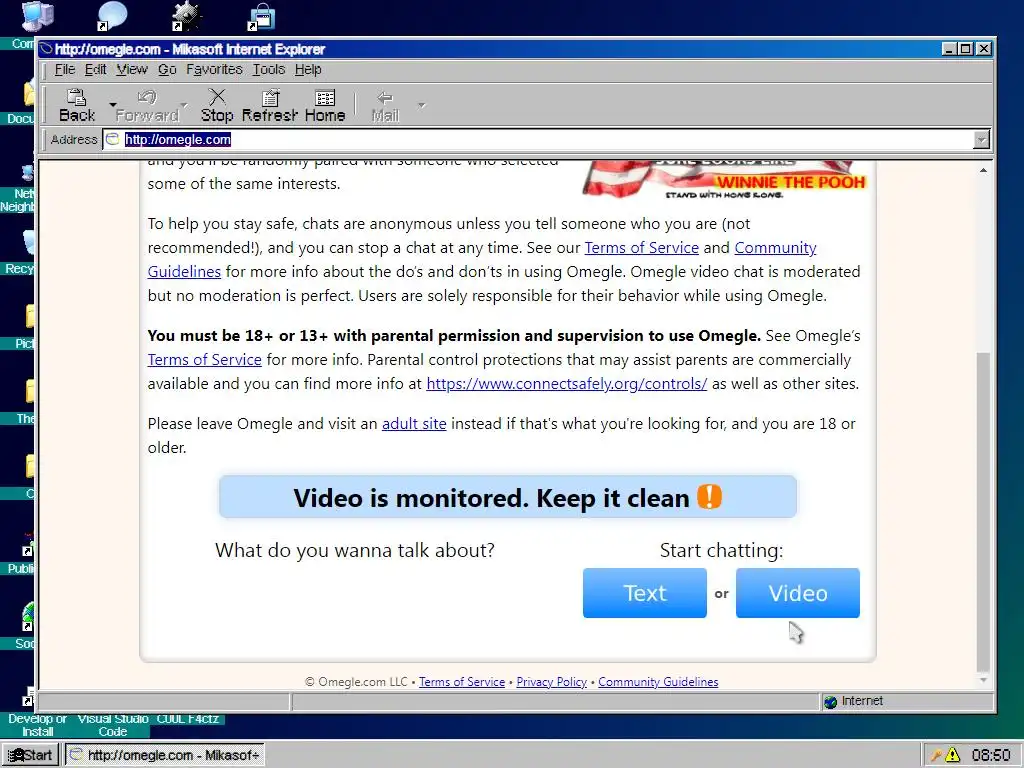1024x768 pixels.
Task: Click the Visual Studio Code desktop label
Action: click(112, 725)
